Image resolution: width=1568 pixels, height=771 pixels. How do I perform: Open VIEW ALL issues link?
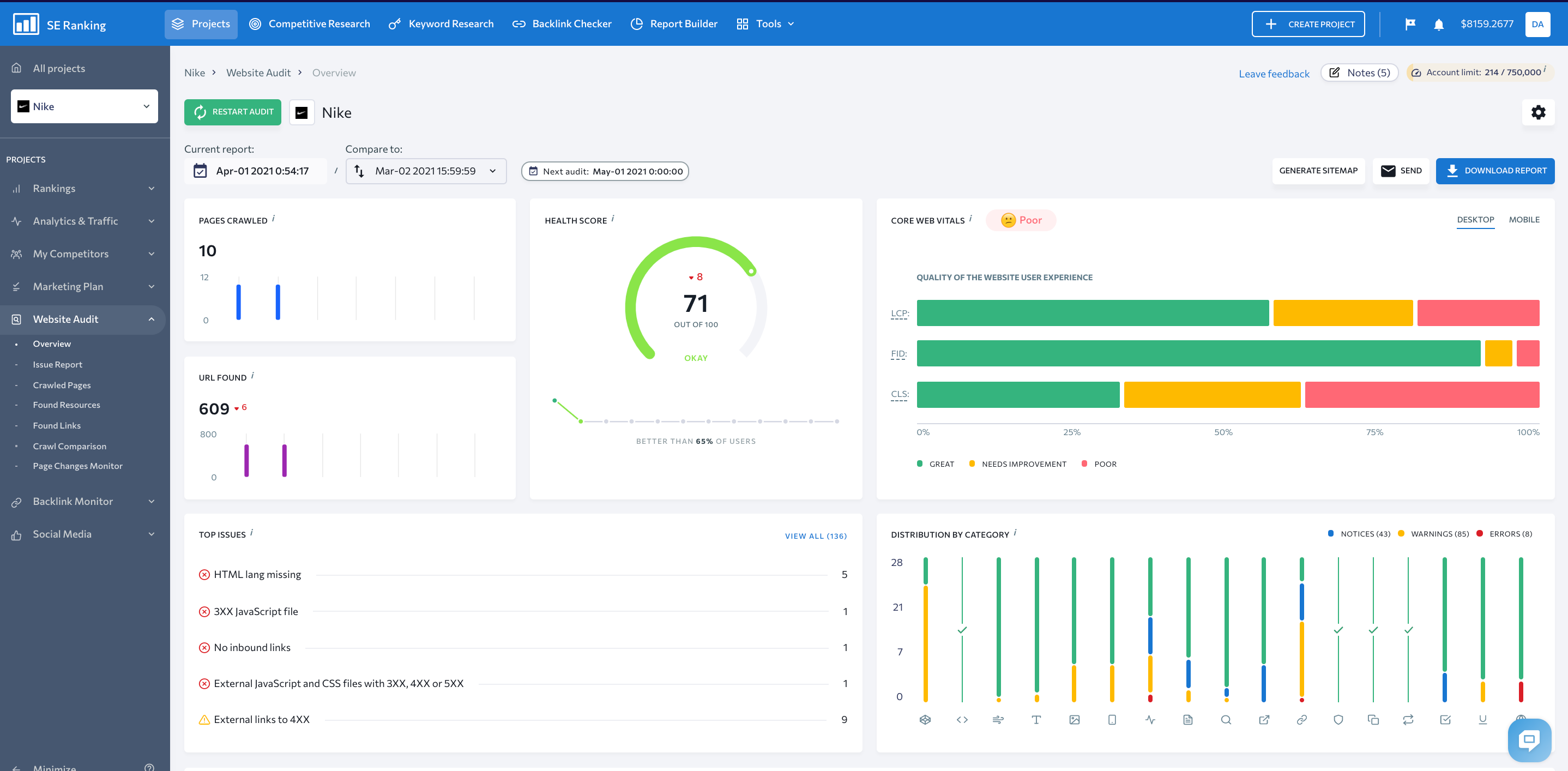tap(816, 535)
